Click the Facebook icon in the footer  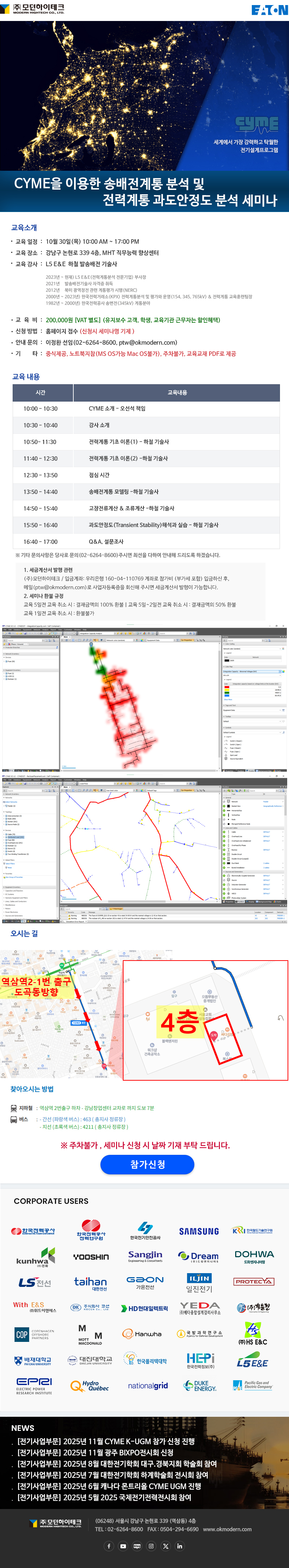[x=109, y=1546]
